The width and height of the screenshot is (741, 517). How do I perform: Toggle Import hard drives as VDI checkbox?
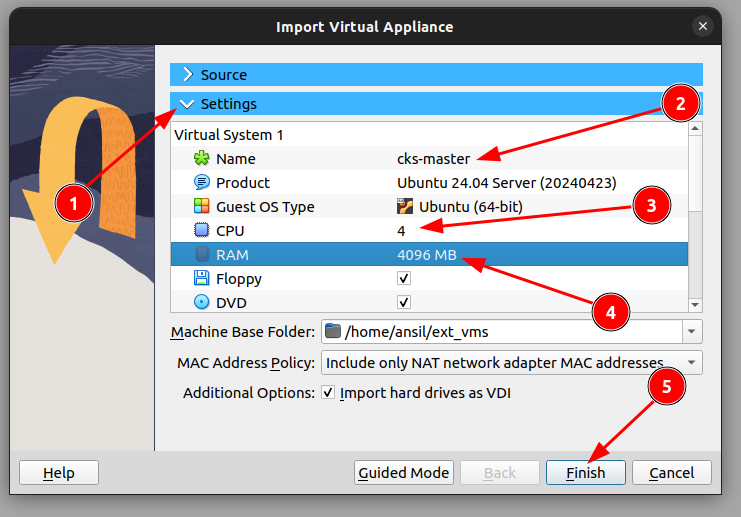[328, 393]
